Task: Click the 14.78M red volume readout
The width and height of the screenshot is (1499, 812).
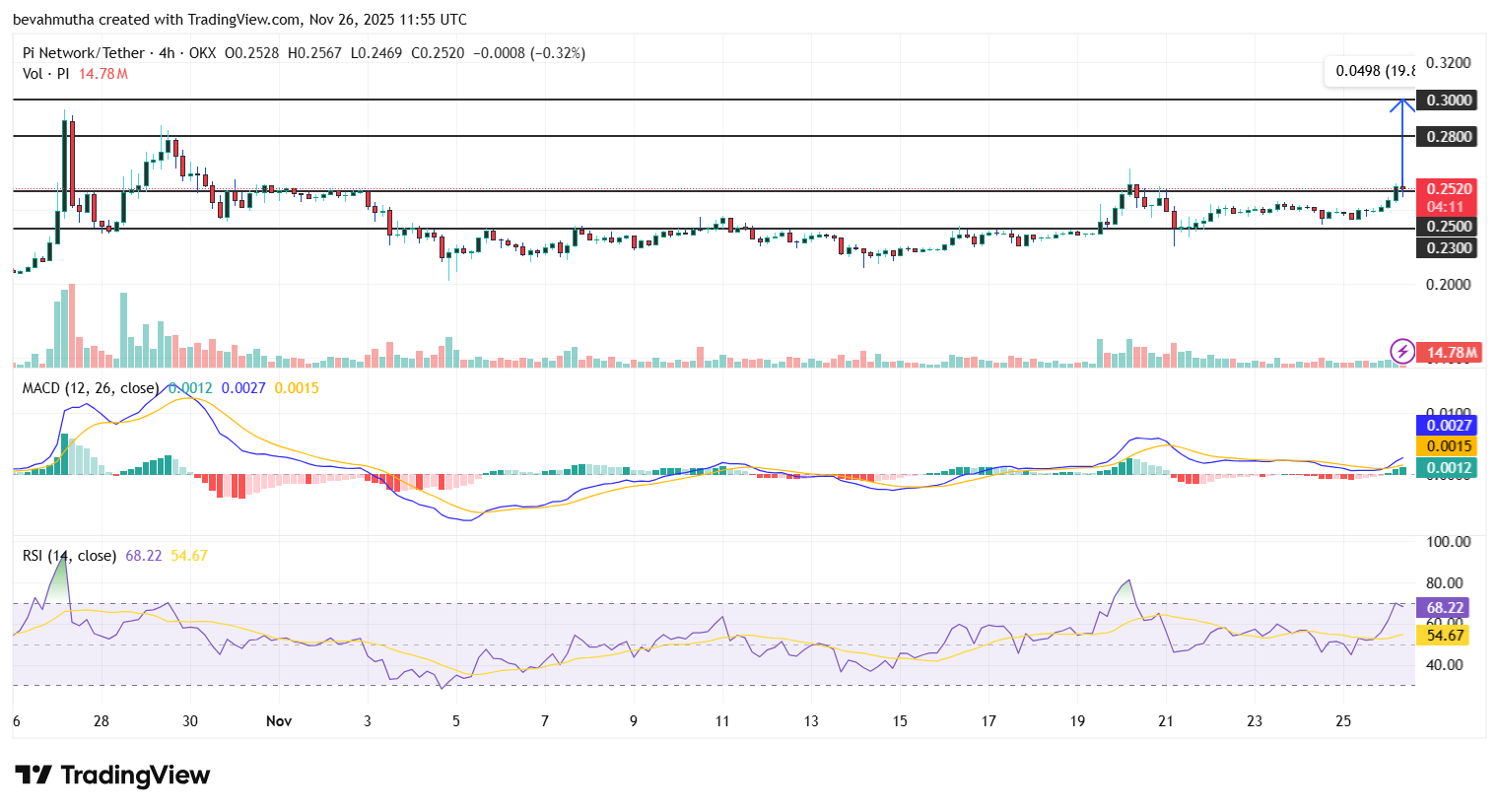Action: point(1450,352)
